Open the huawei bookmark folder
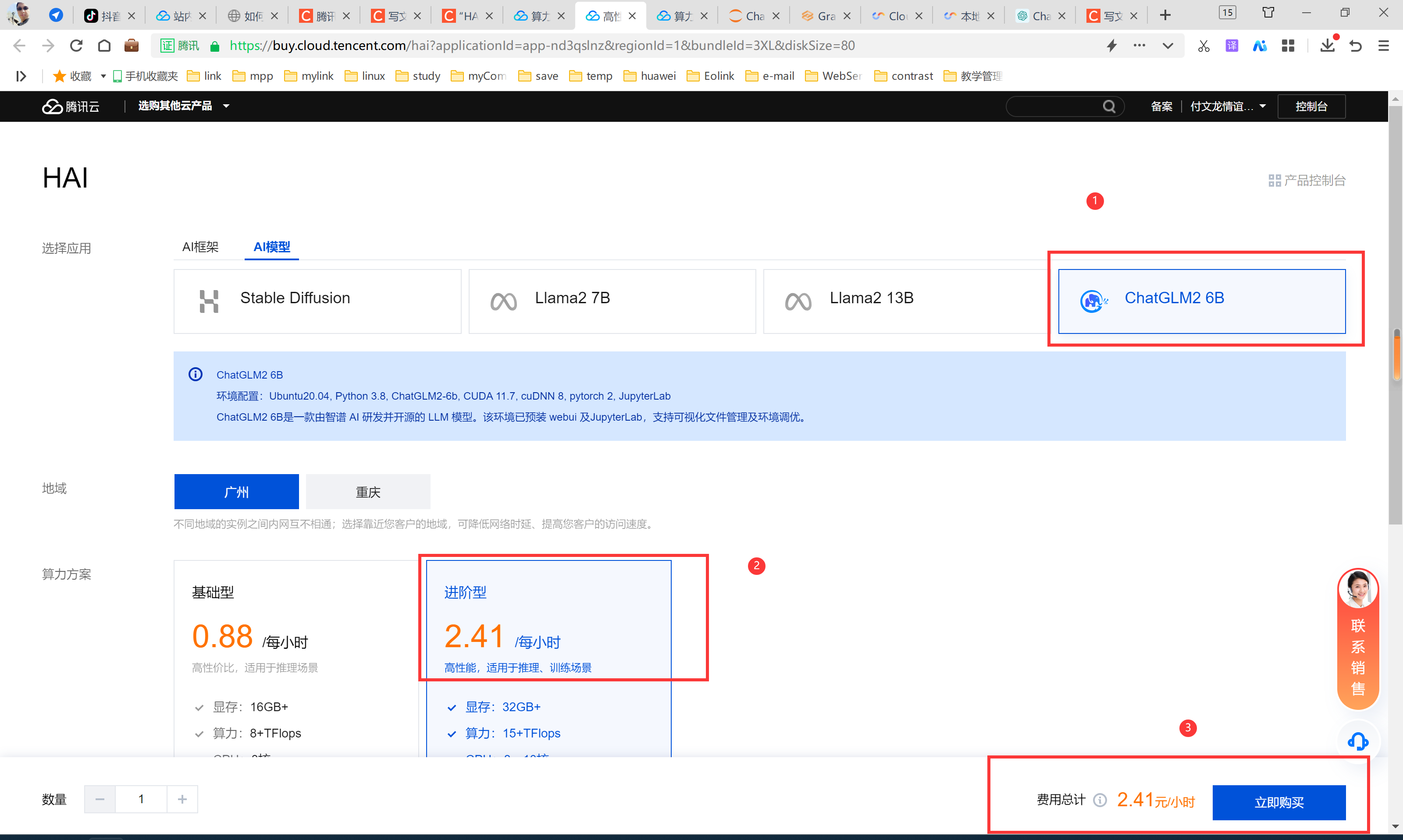The height and width of the screenshot is (840, 1403). tap(650, 76)
